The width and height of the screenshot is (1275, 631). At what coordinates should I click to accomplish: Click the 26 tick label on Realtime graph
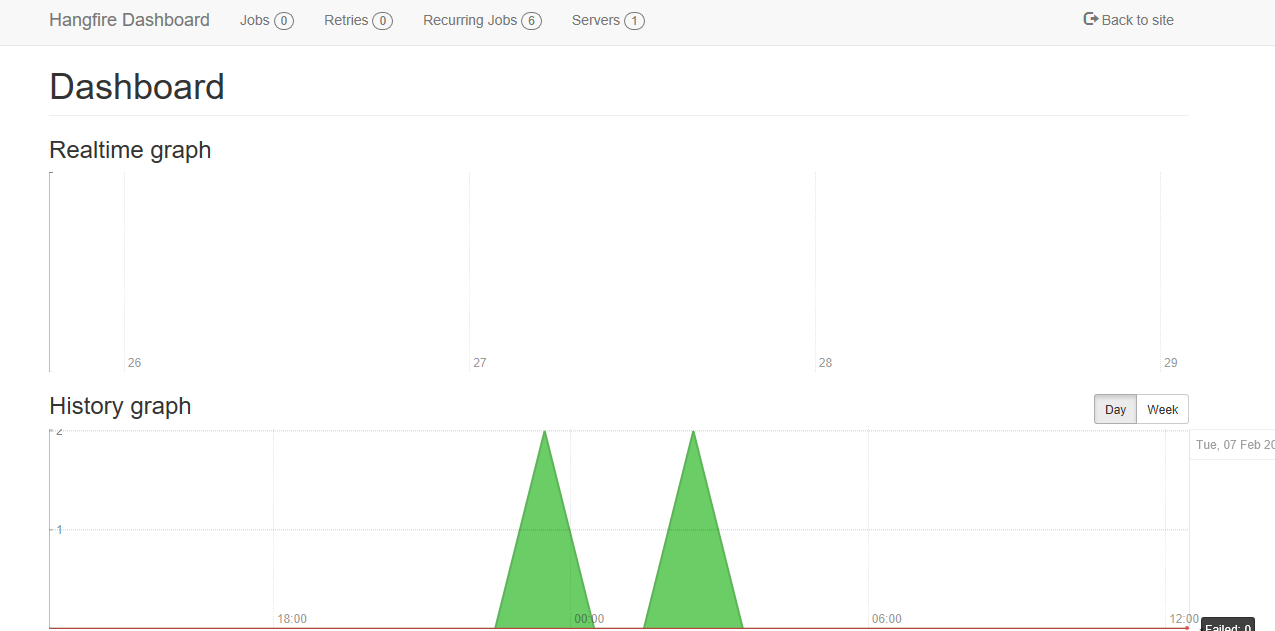coord(134,363)
